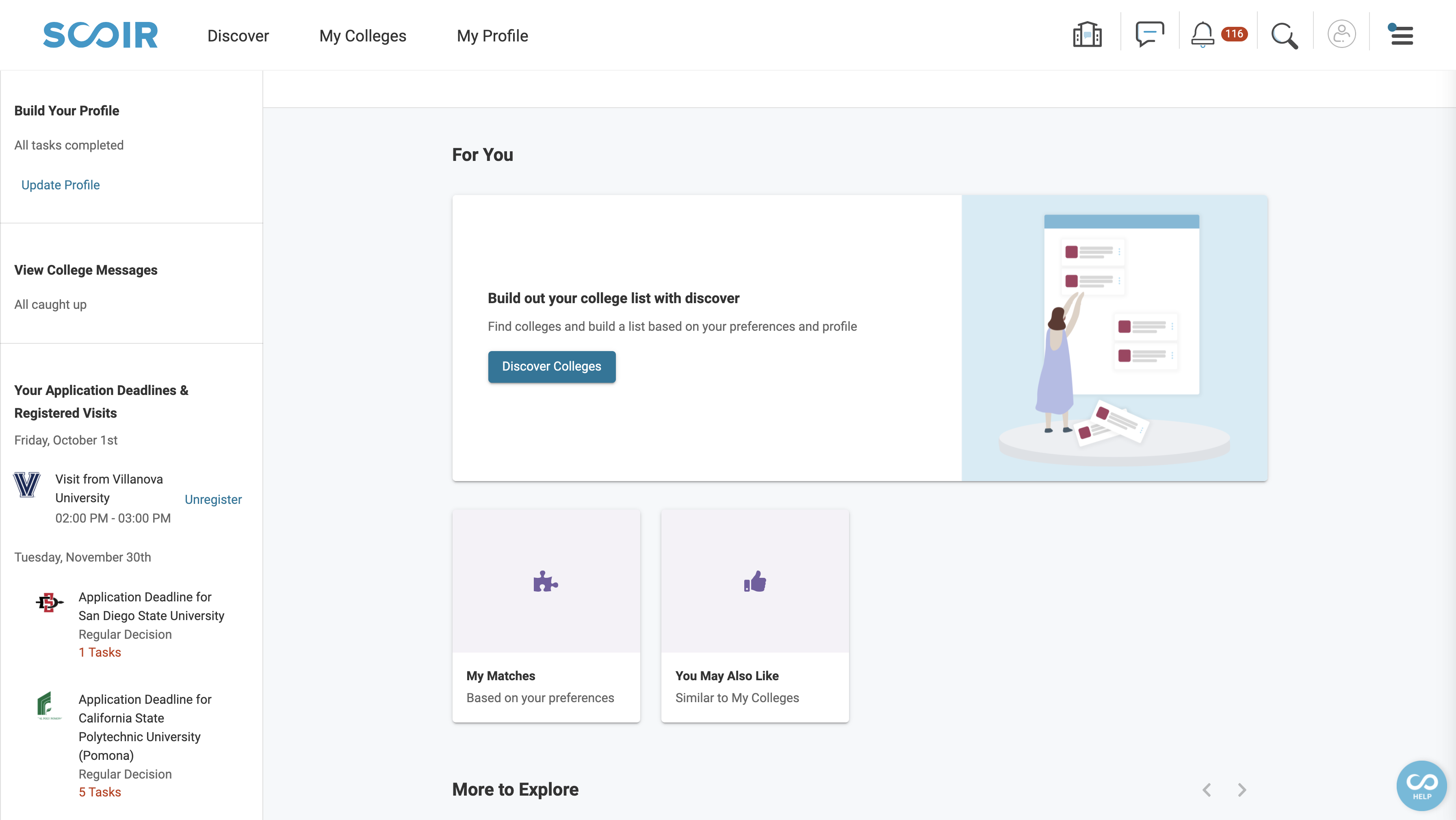Open Cal Poly Pomona 5 Tasks
The image size is (1456, 820).
coord(100,792)
